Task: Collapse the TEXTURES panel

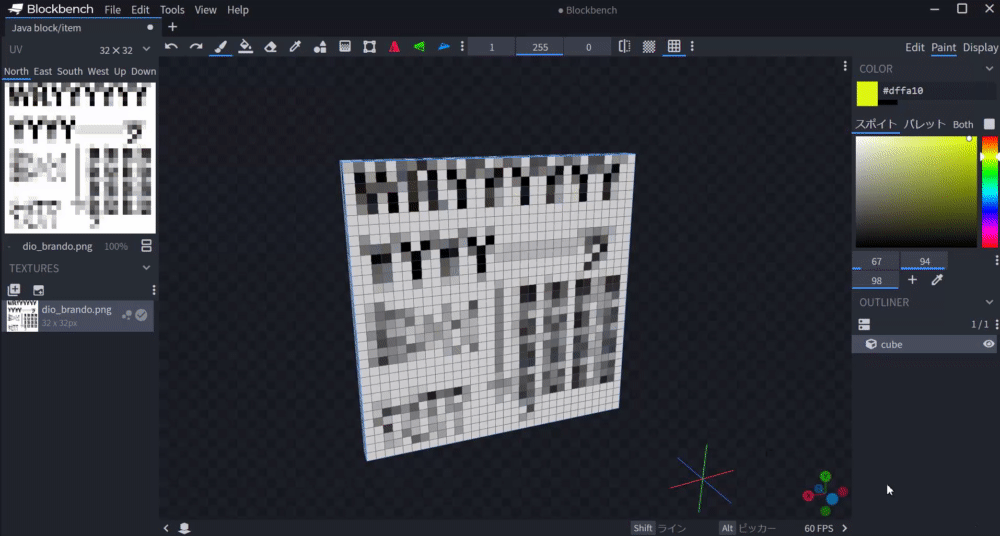Action: pyautogui.click(x=147, y=268)
